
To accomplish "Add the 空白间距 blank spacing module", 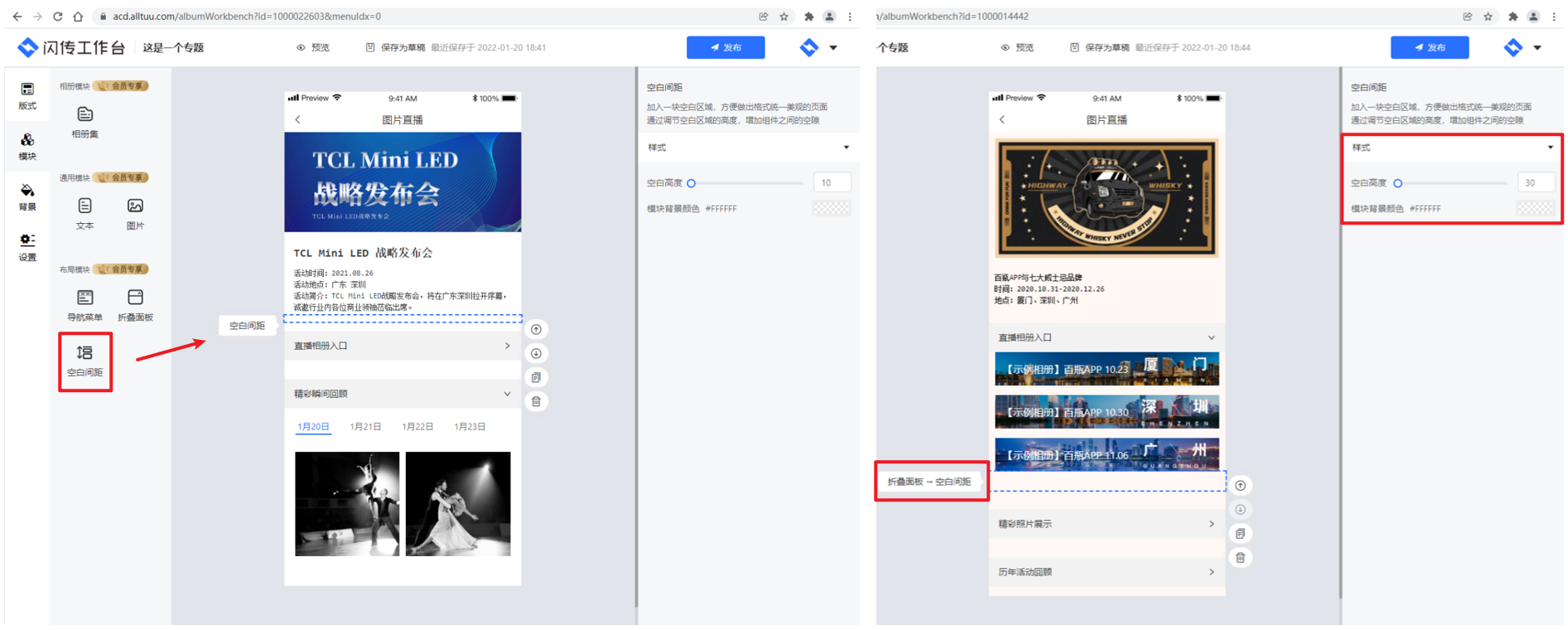I will point(84,361).
